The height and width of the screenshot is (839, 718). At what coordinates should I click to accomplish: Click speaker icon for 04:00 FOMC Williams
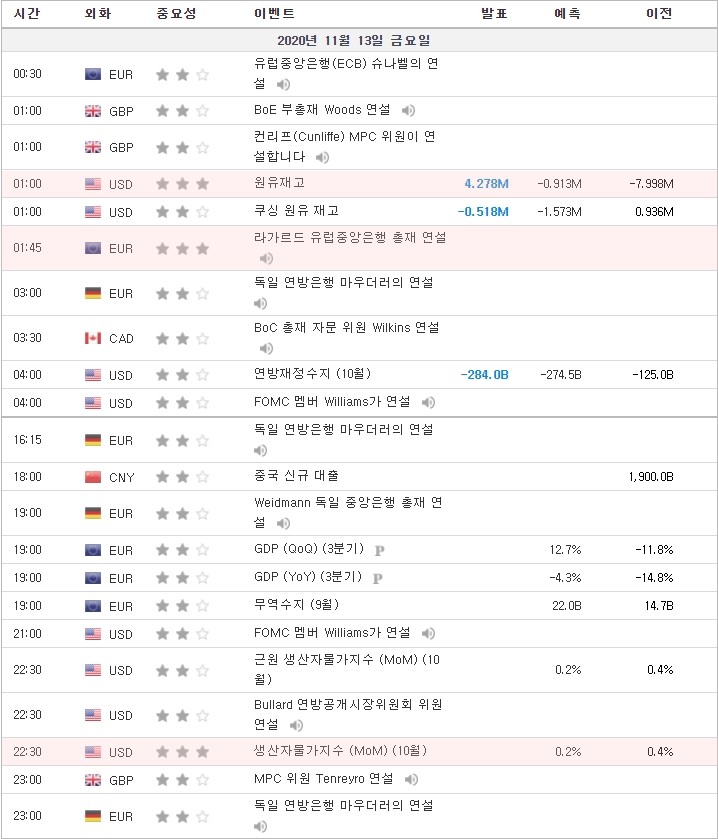tap(428, 402)
